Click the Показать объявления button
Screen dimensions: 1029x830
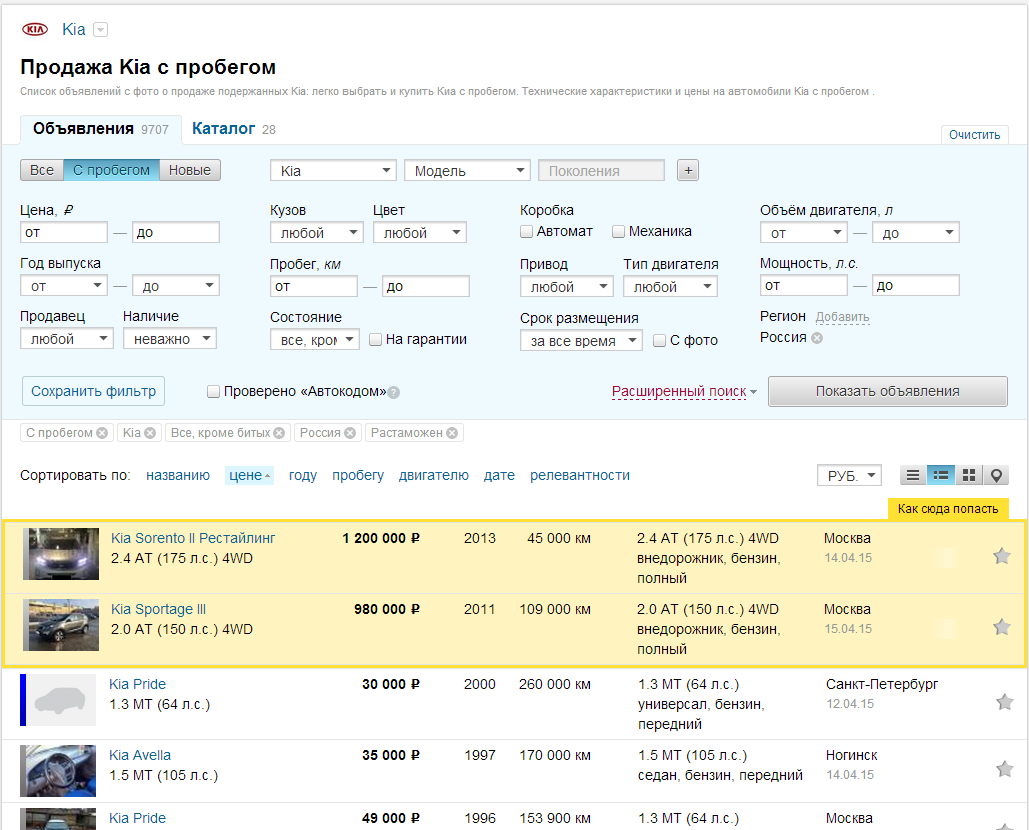point(887,391)
